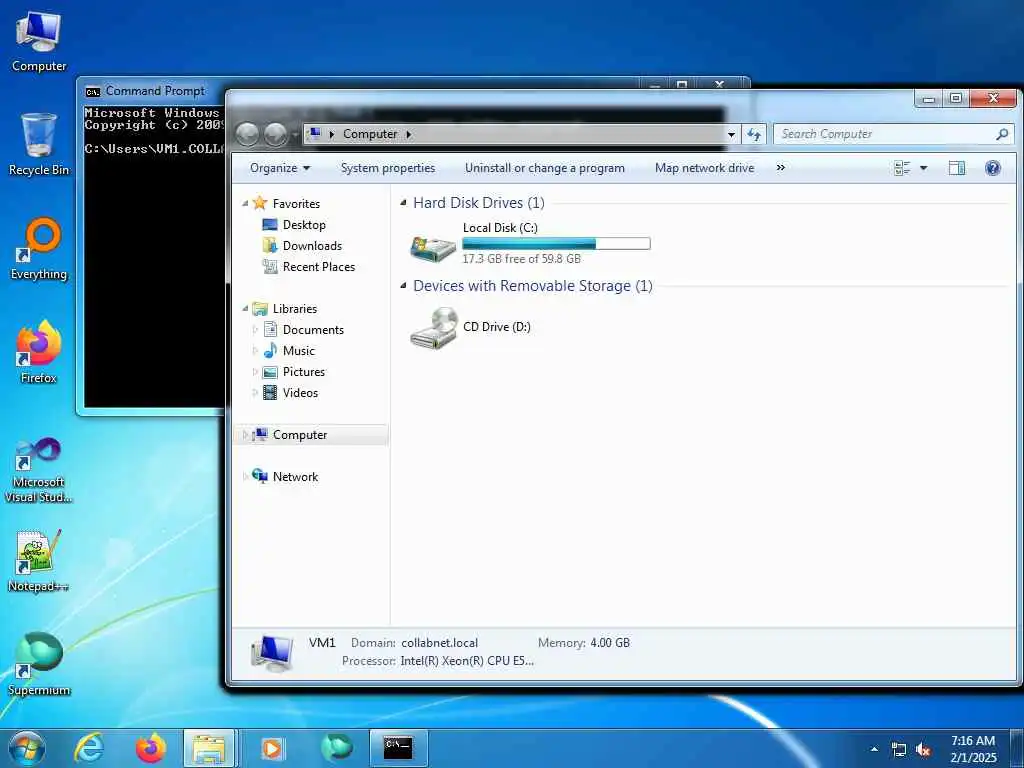Click the Change your view icon
Image resolution: width=1024 pixels, height=768 pixels.
902,168
